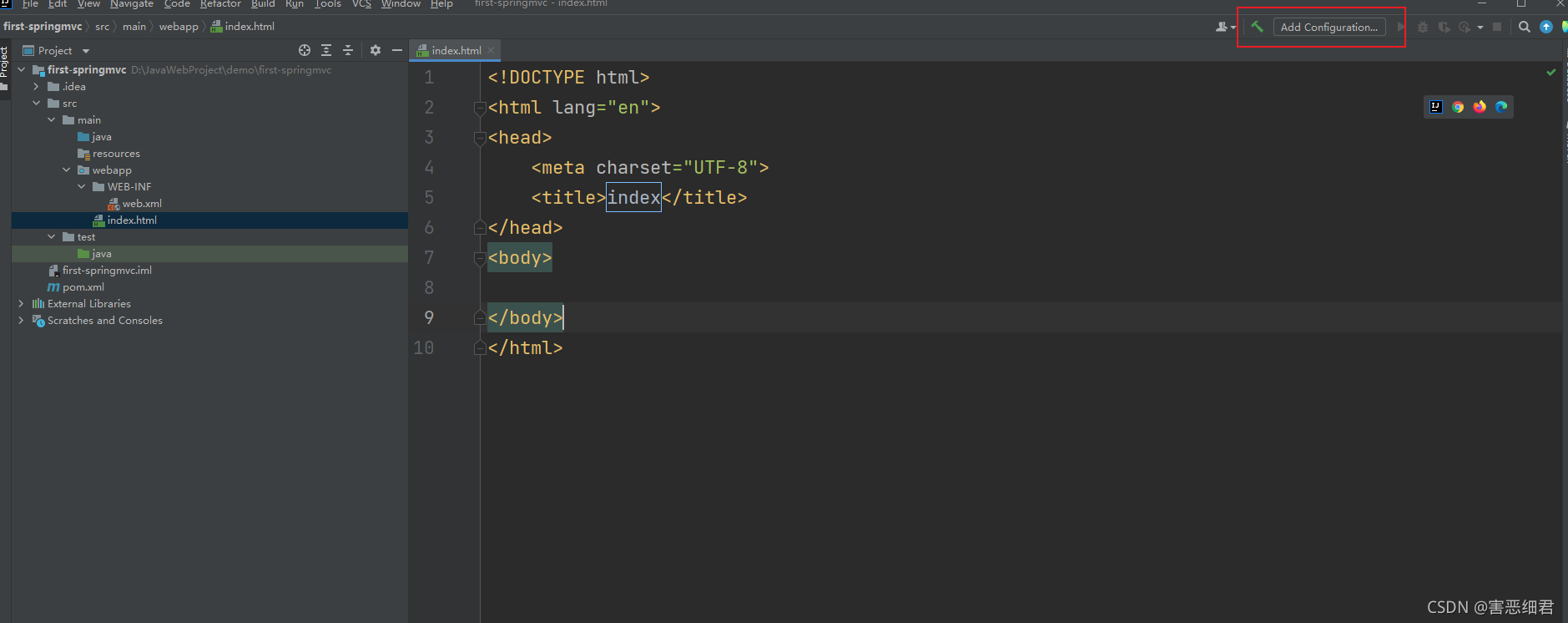Open run options dropdown arrow beside profiler
This screenshot has height=623, width=1568.
[1480, 27]
